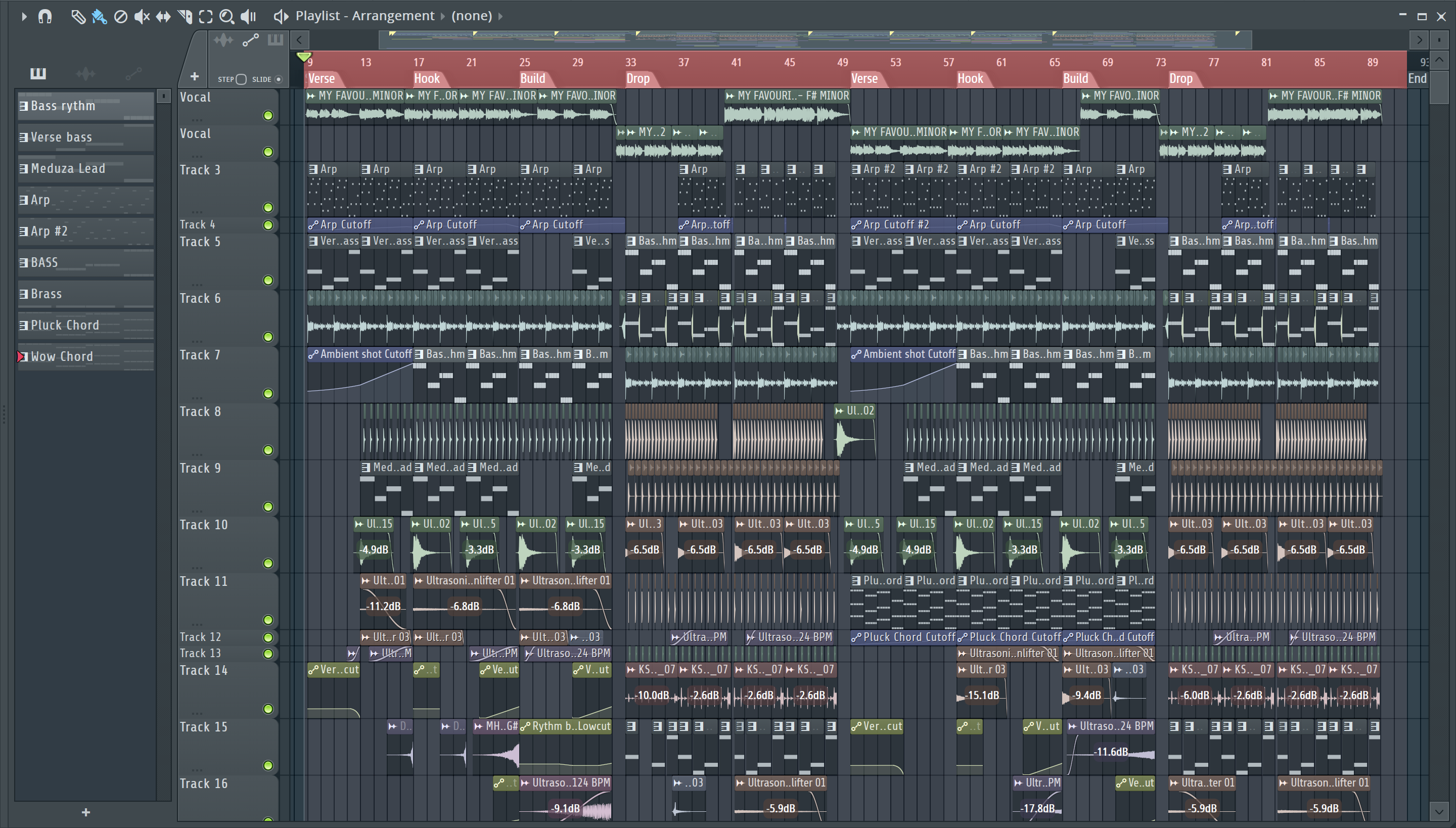Select the Zoom magnifier tool
Image resolution: width=1456 pixels, height=828 pixels.
click(x=227, y=16)
